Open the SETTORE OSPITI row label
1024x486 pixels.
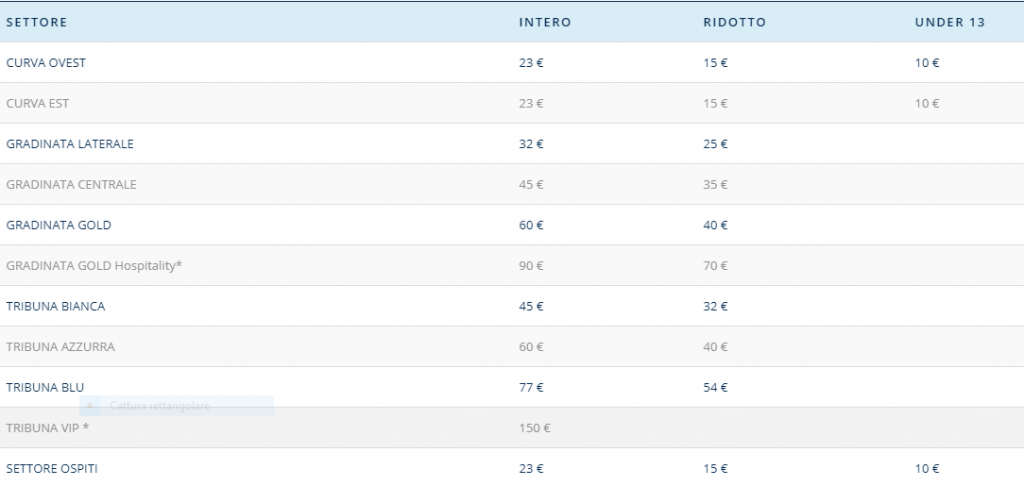(x=52, y=468)
